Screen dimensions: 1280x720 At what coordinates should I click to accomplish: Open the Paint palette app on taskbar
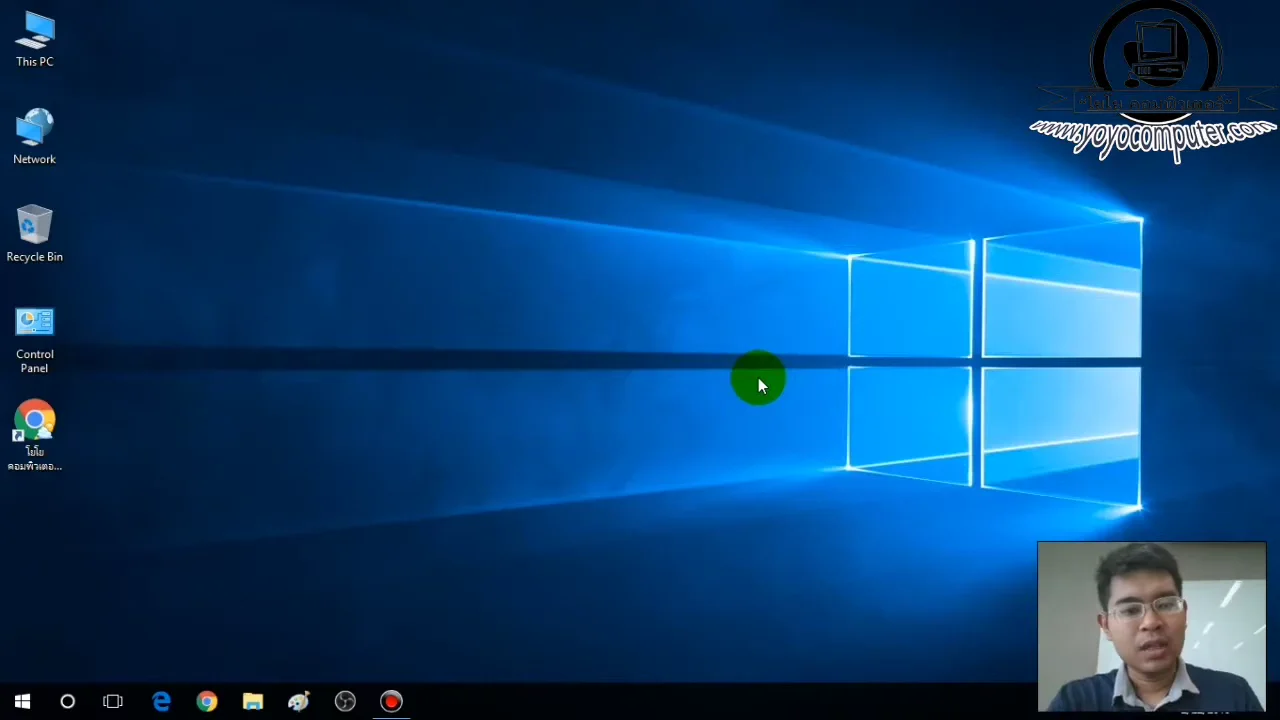tap(299, 702)
